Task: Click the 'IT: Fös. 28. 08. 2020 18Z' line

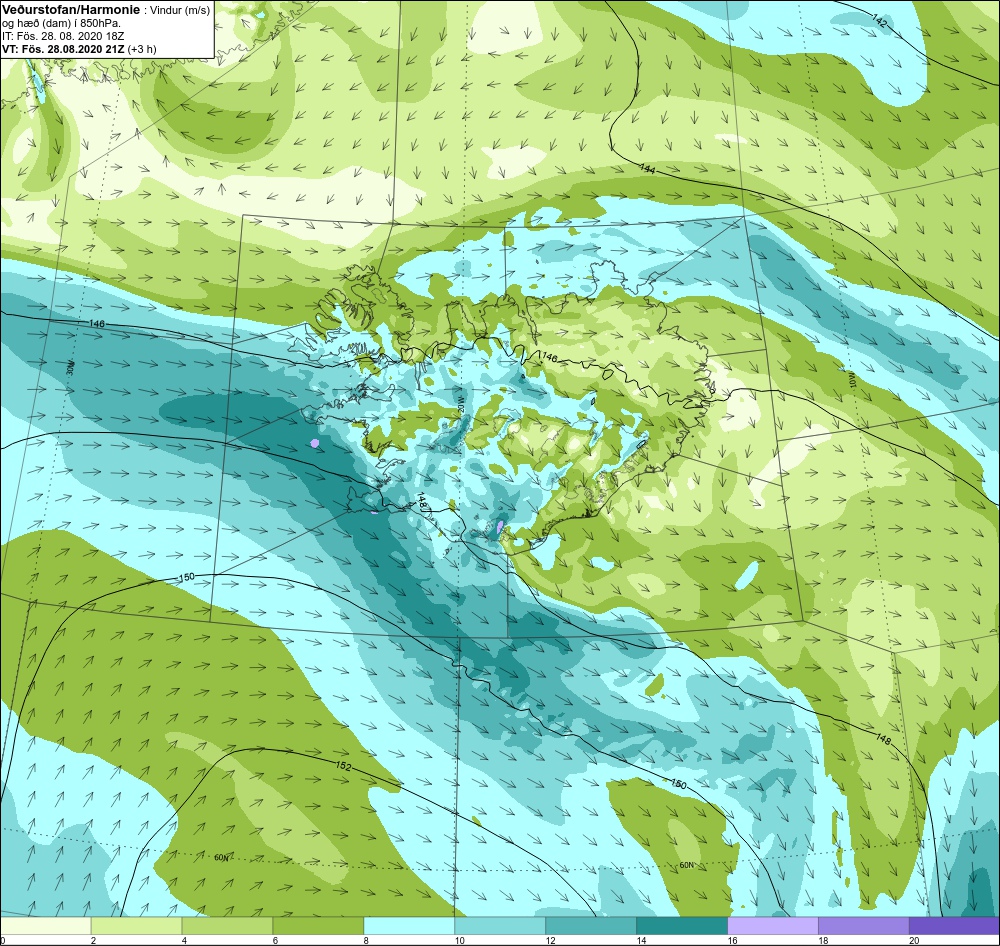Action: click(63, 36)
